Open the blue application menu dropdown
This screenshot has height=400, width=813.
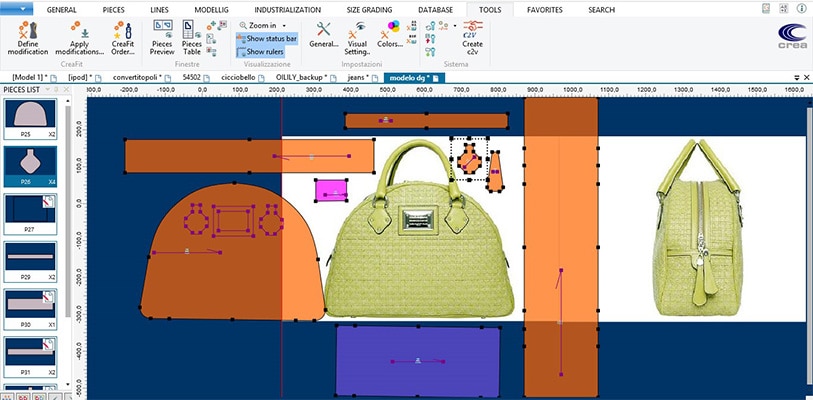point(17,8)
